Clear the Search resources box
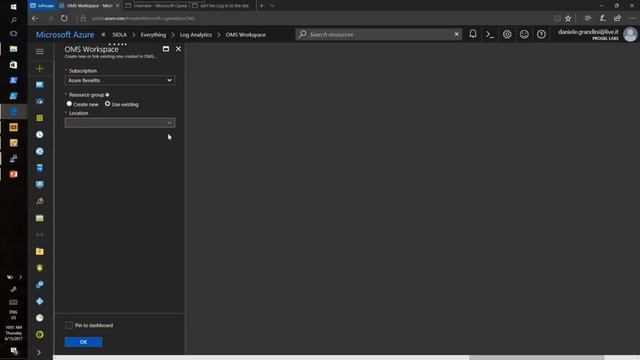 click(456, 34)
